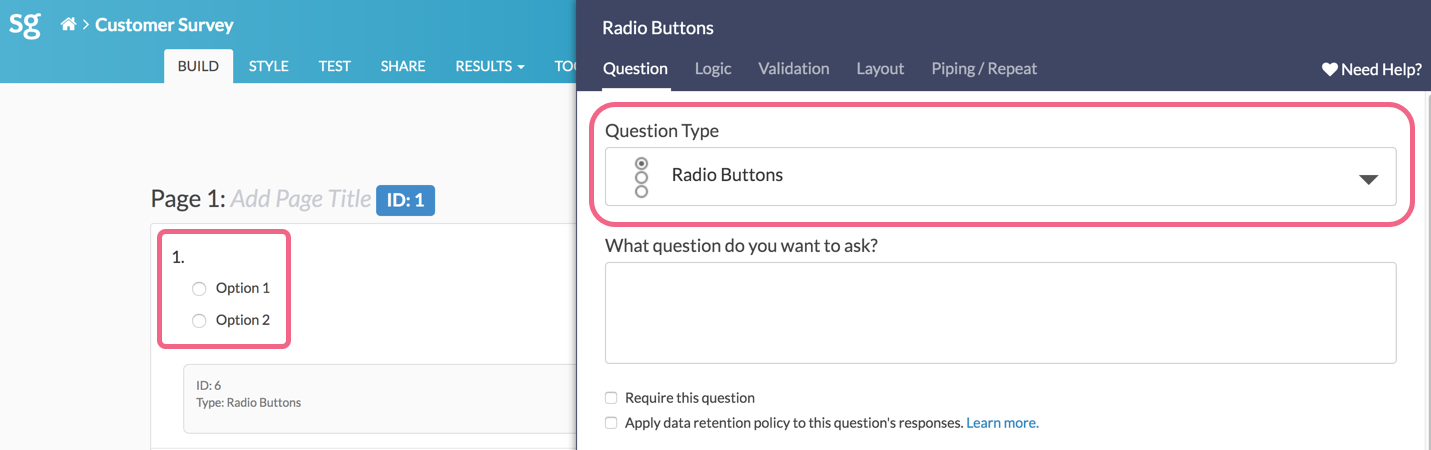Click the Customer Survey breadcrumb link
This screenshot has width=1431, height=450.
(x=164, y=25)
